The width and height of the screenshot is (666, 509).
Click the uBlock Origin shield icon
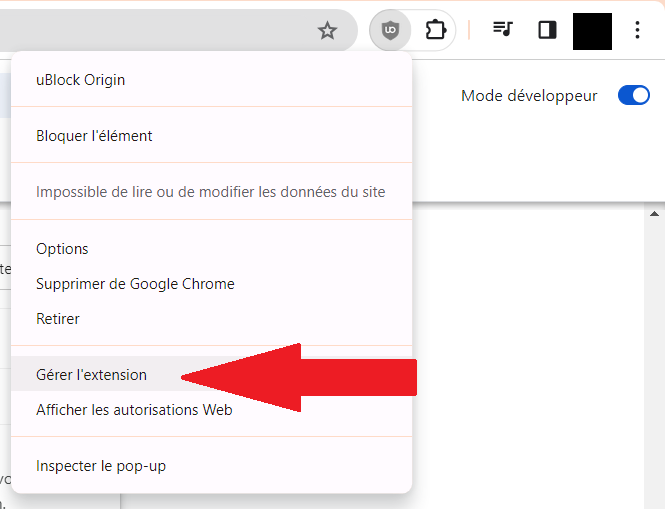390,30
